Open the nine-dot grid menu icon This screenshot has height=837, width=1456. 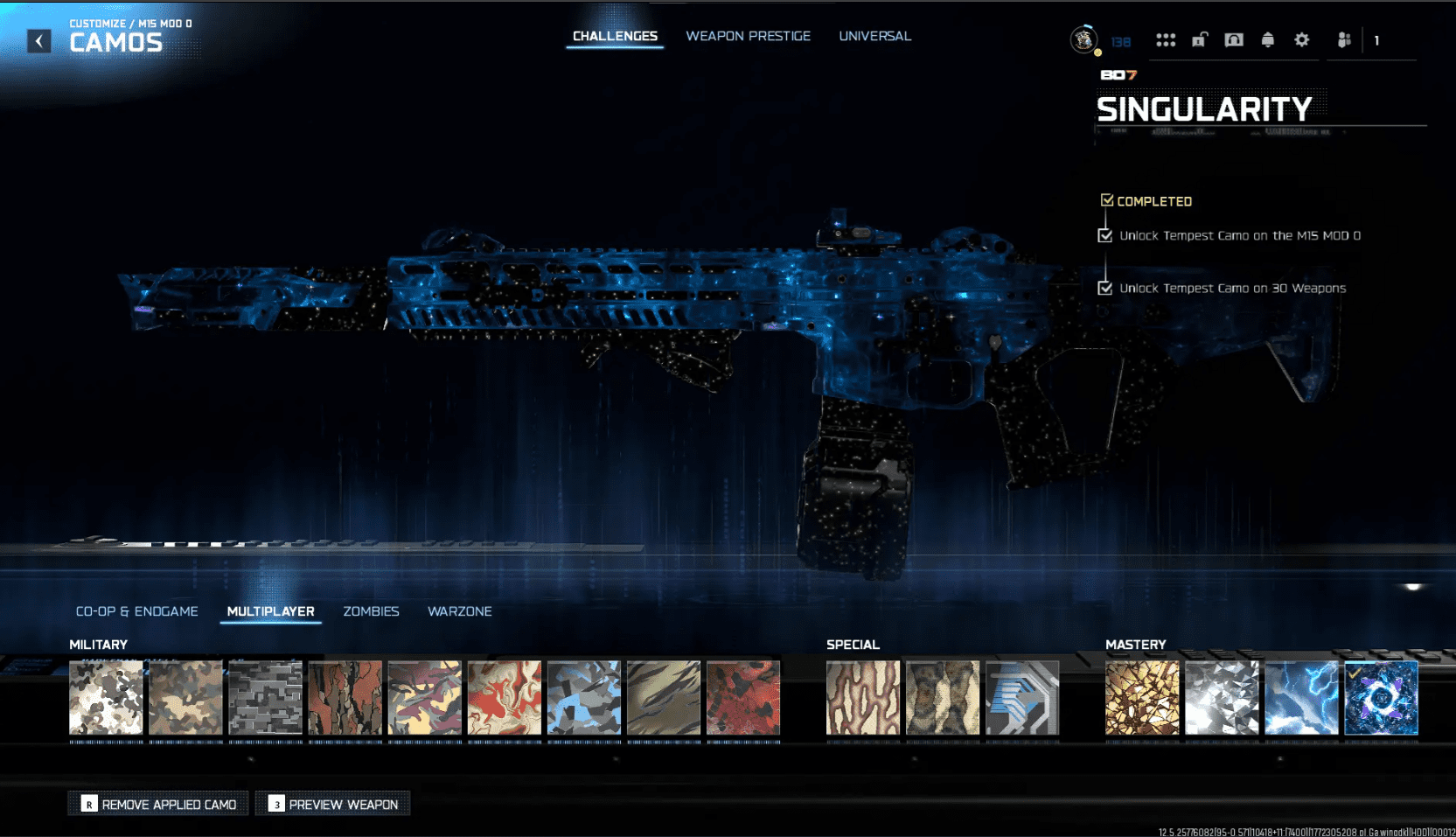click(1166, 40)
